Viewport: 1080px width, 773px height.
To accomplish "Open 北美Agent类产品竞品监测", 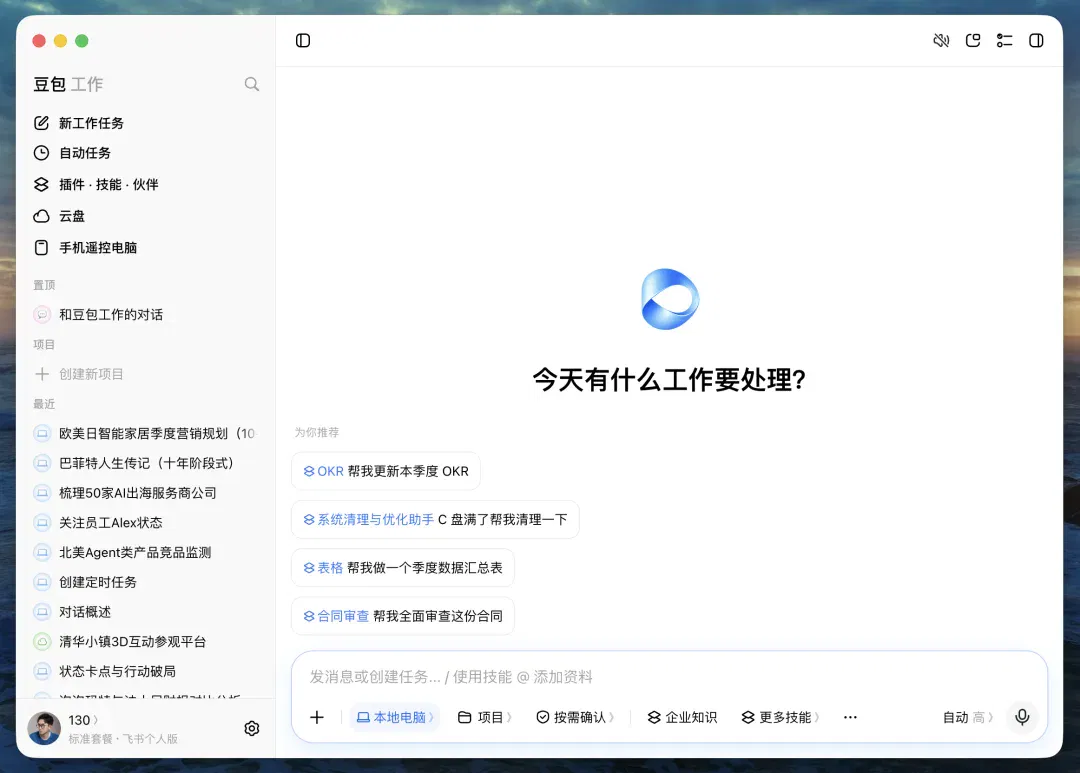I will point(145,552).
